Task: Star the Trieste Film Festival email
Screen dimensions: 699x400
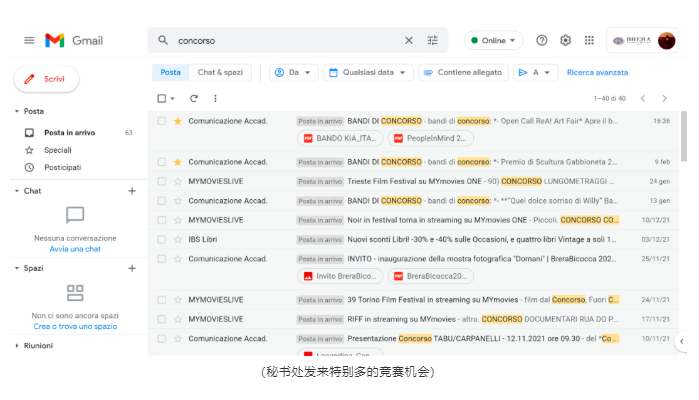Action: (177, 181)
